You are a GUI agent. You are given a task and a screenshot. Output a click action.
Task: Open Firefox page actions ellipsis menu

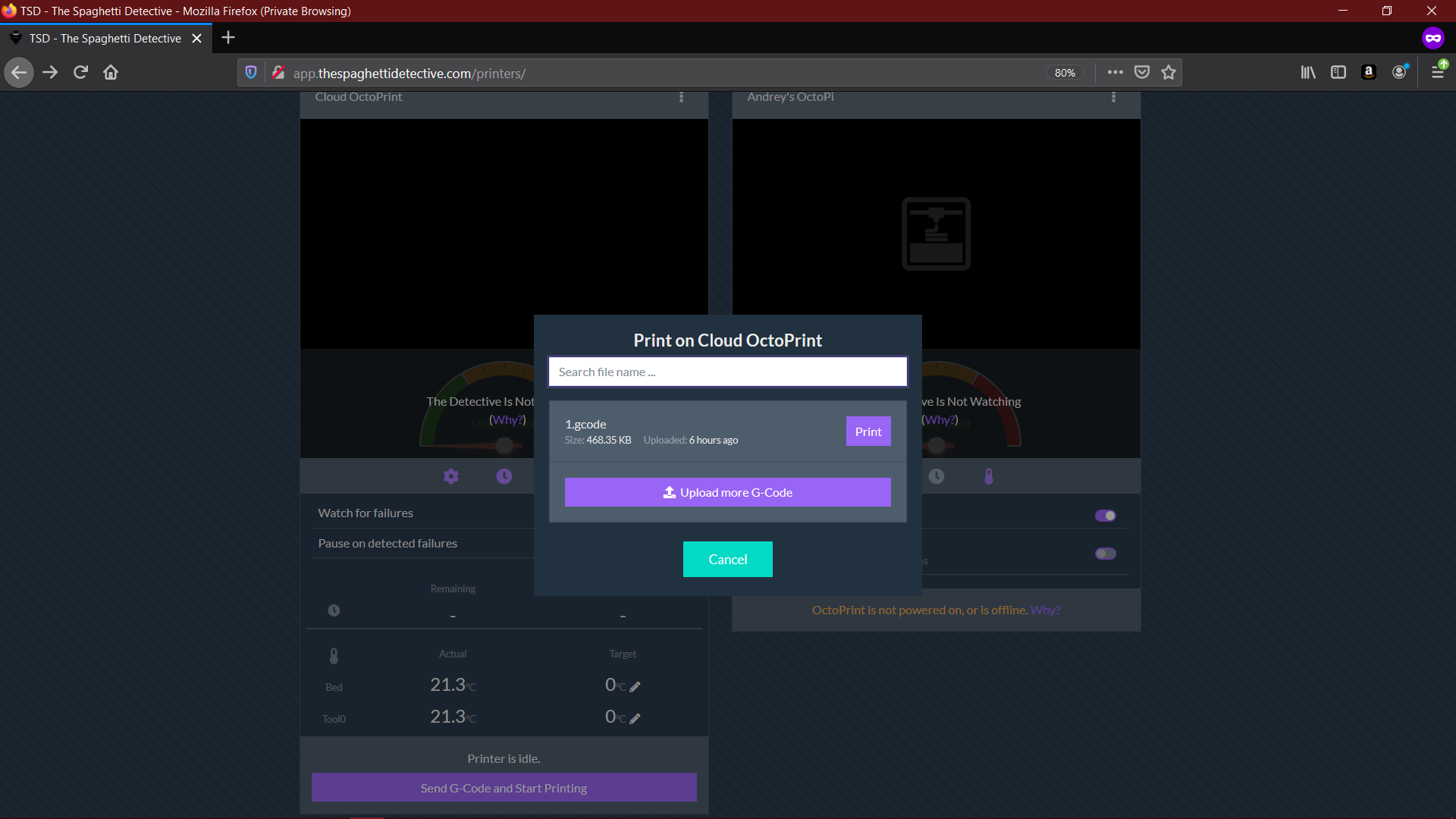(x=1115, y=73)
